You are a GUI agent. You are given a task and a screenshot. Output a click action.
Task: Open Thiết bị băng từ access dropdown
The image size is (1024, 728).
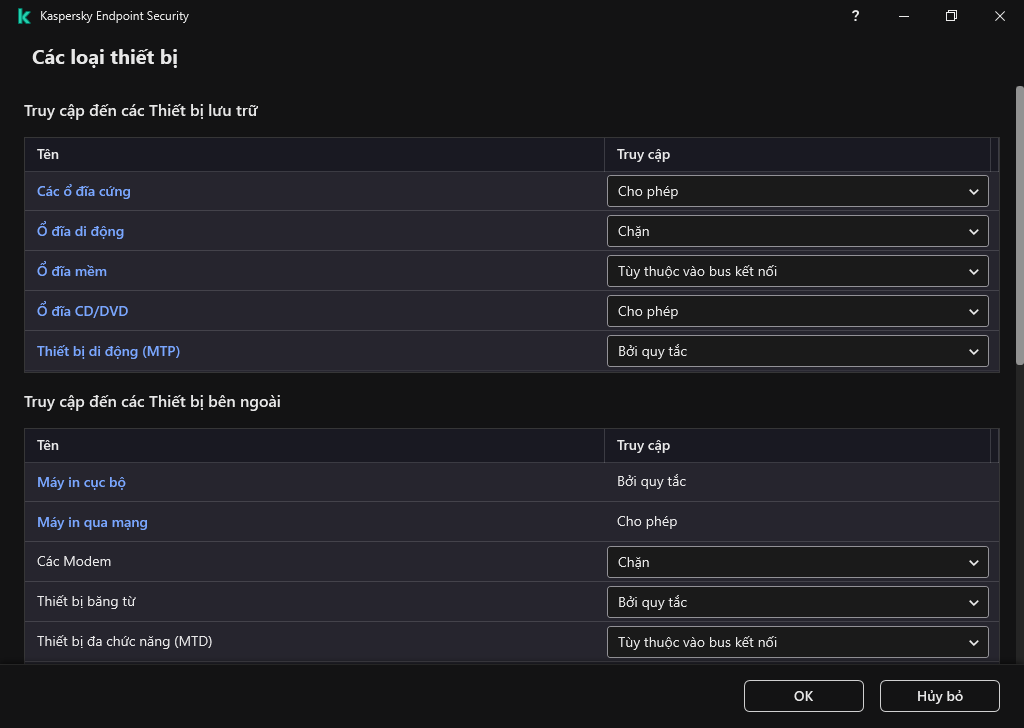797,602
